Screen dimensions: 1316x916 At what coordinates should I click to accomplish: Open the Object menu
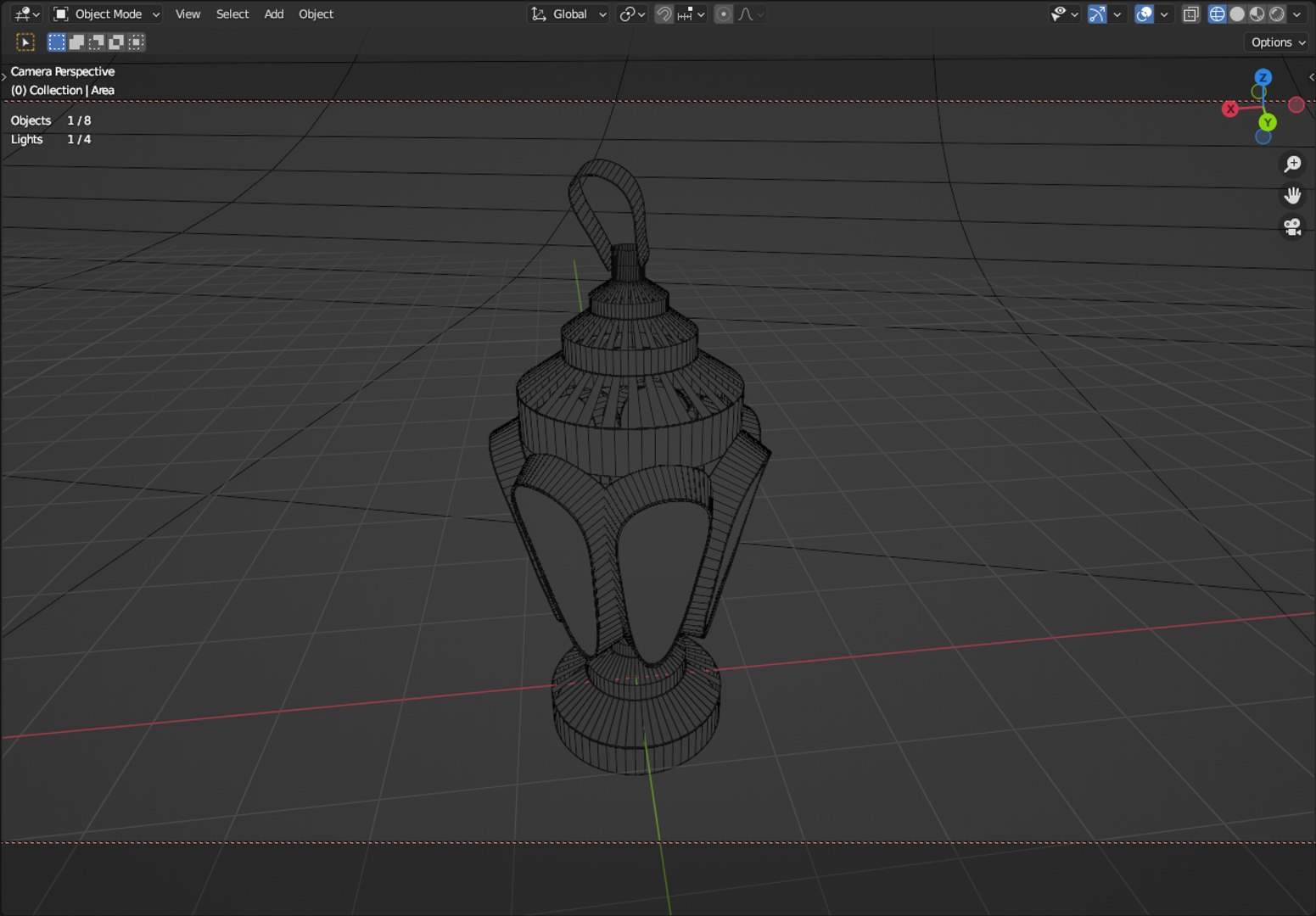(x=316, y=14)
